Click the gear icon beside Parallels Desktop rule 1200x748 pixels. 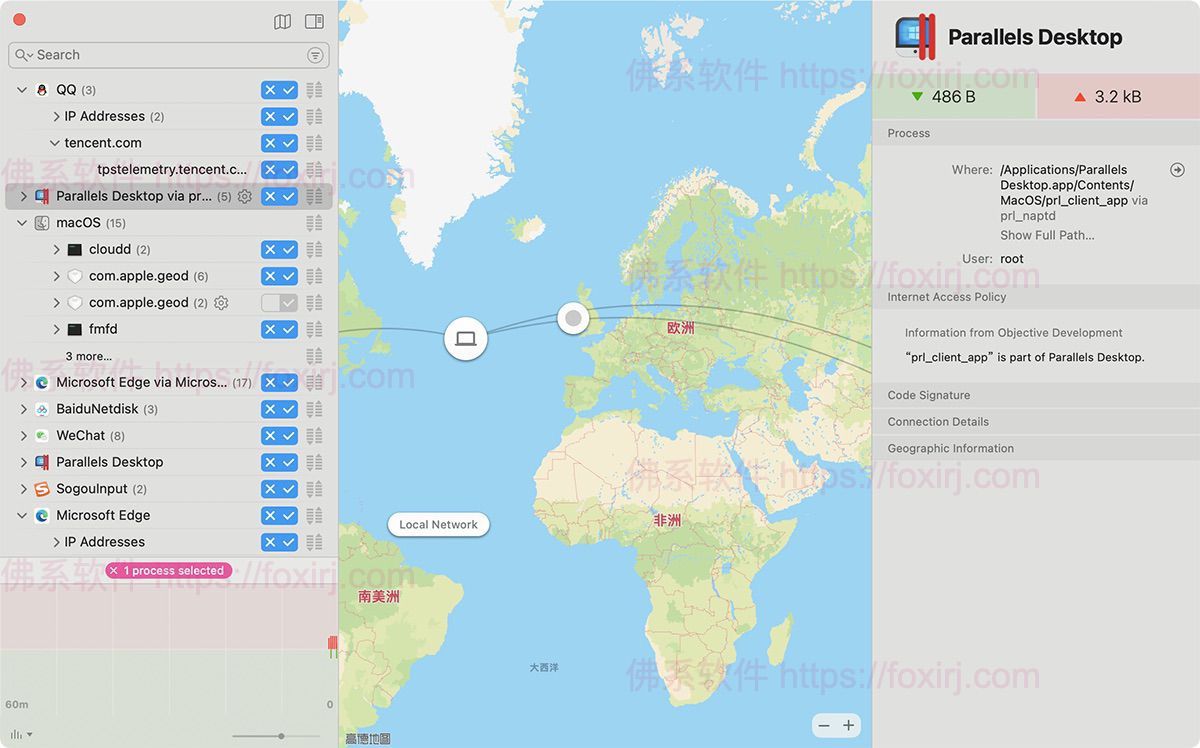tap(244, 197)
